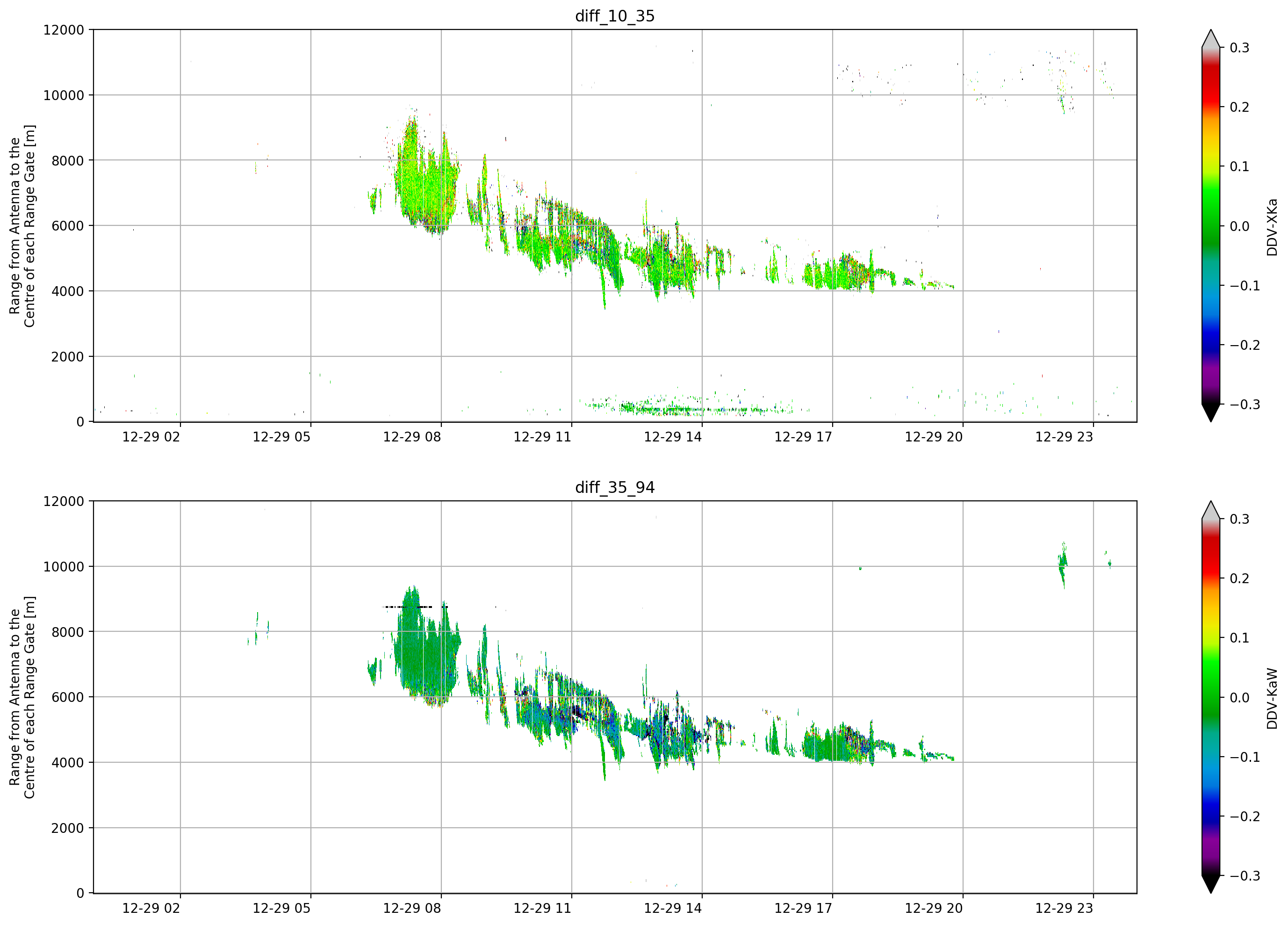Click the '12-29 23' tick label on top plot
This screenshot has width=1288, height=925.
(1064, 437)
